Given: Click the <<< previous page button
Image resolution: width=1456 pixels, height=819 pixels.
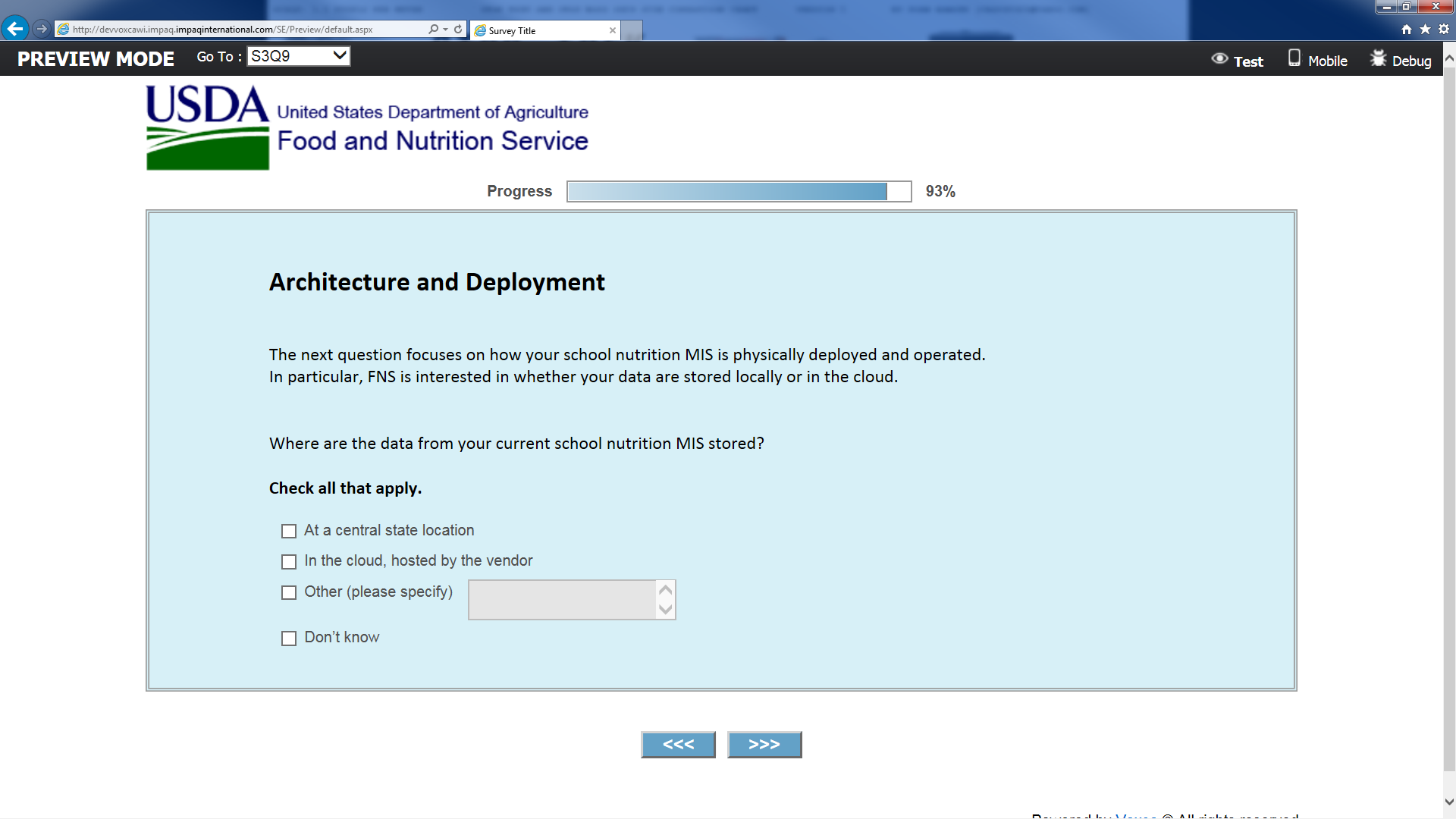Looking at the screenshot, I should point(678,745).
